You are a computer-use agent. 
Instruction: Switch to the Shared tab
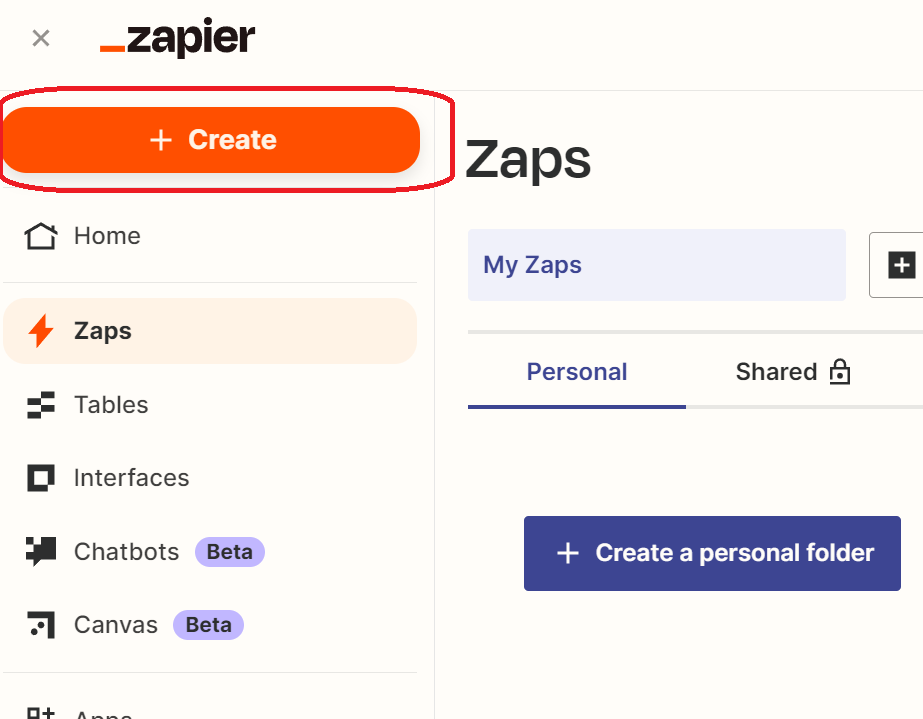click(777, 373)
